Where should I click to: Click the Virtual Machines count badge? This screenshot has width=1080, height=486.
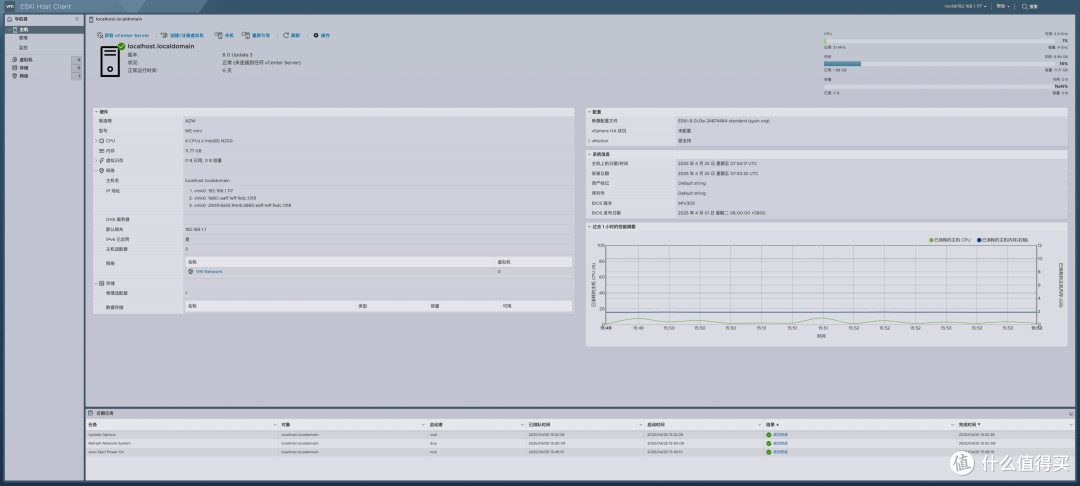77,60
